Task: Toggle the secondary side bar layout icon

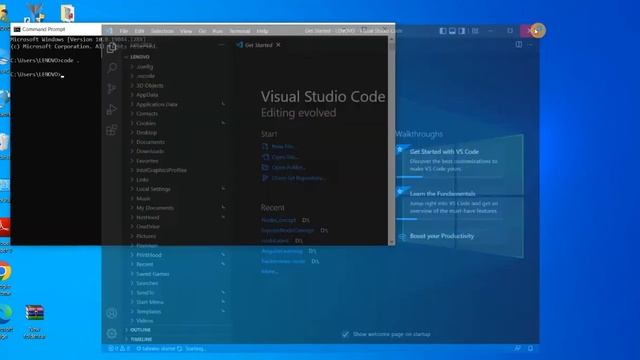Action: (x=462, y=31)
